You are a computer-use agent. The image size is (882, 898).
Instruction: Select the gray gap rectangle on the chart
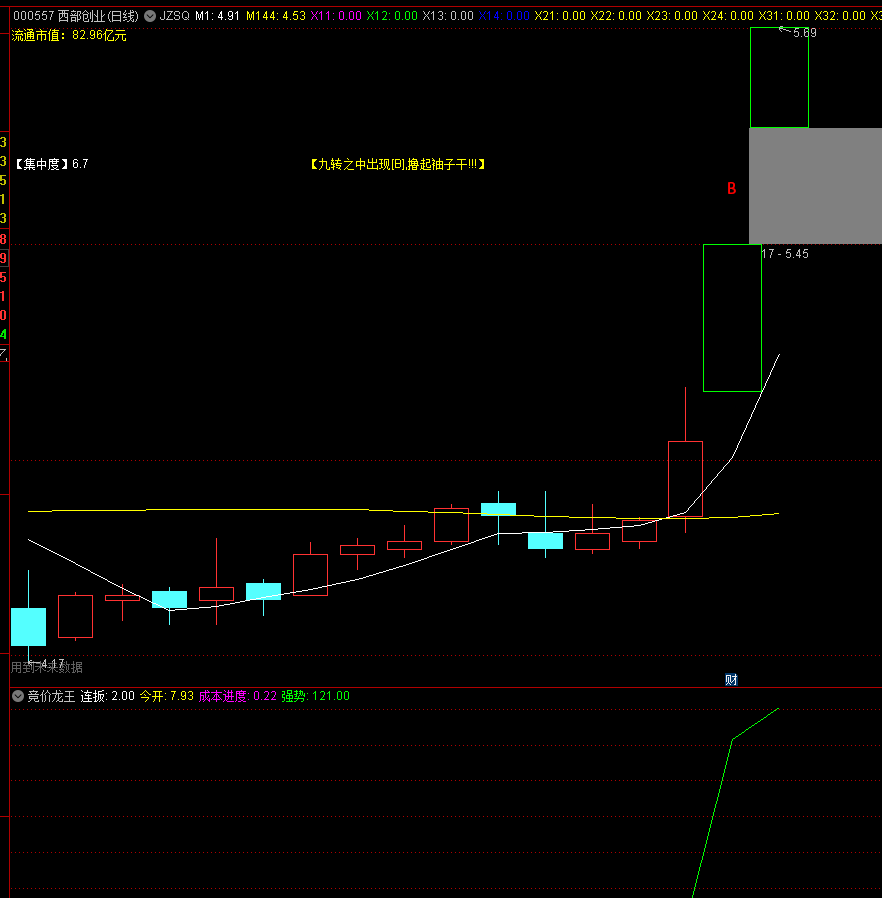(x=816, y=186)
